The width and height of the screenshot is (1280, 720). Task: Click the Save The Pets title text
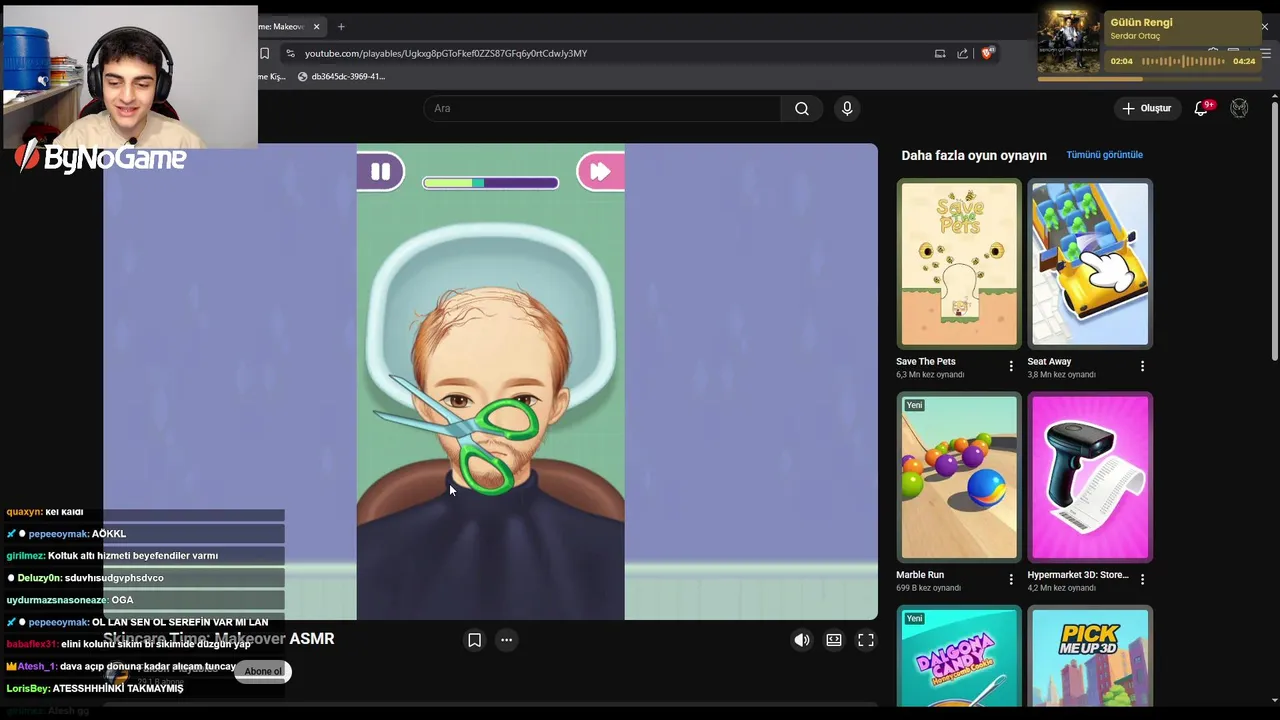click(x=926, y=361)
